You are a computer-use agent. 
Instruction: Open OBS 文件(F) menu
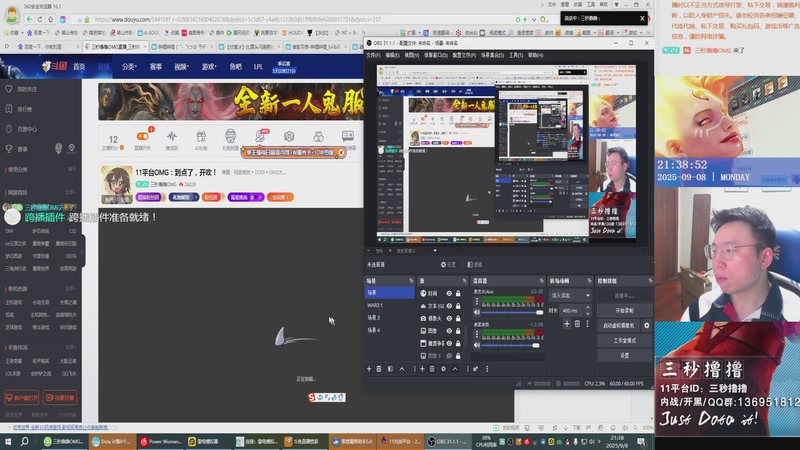click(373, 55)
